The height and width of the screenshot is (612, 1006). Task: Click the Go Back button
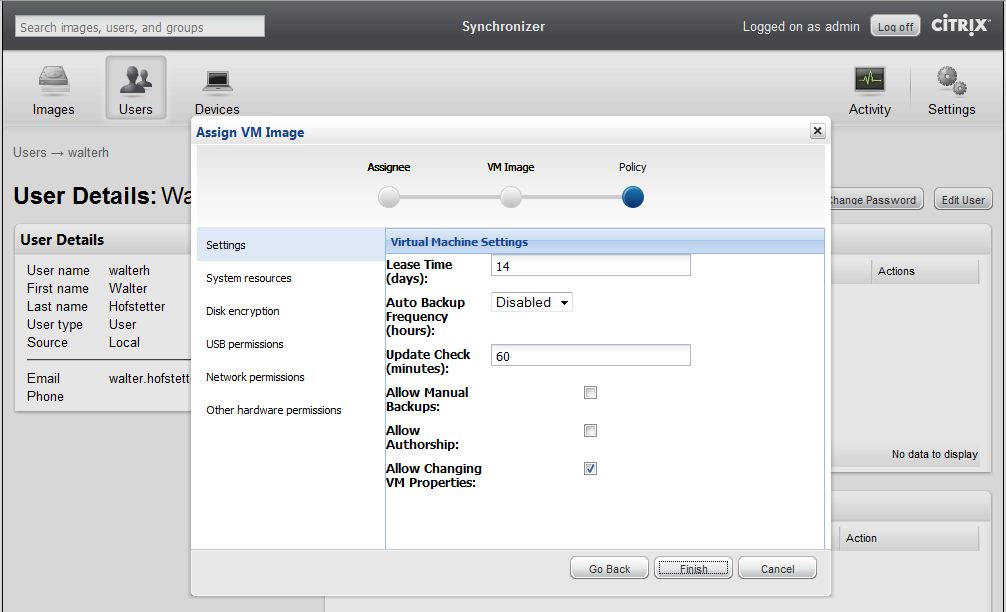609,569
